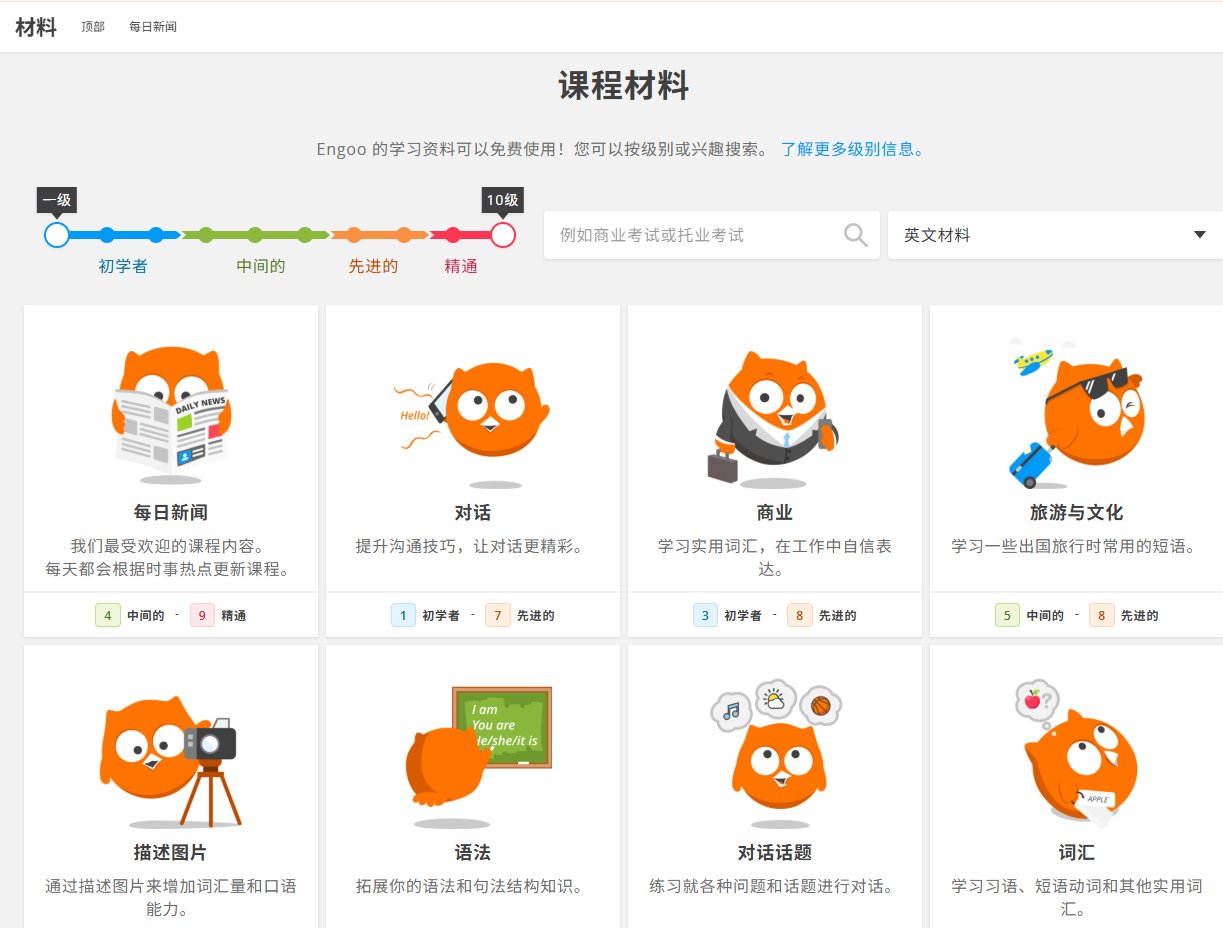This screenshot has height=928, width=1223.
Task: Open 每日新闻 in top navigation
Action: pyautogui.click(x=153, y=27)
